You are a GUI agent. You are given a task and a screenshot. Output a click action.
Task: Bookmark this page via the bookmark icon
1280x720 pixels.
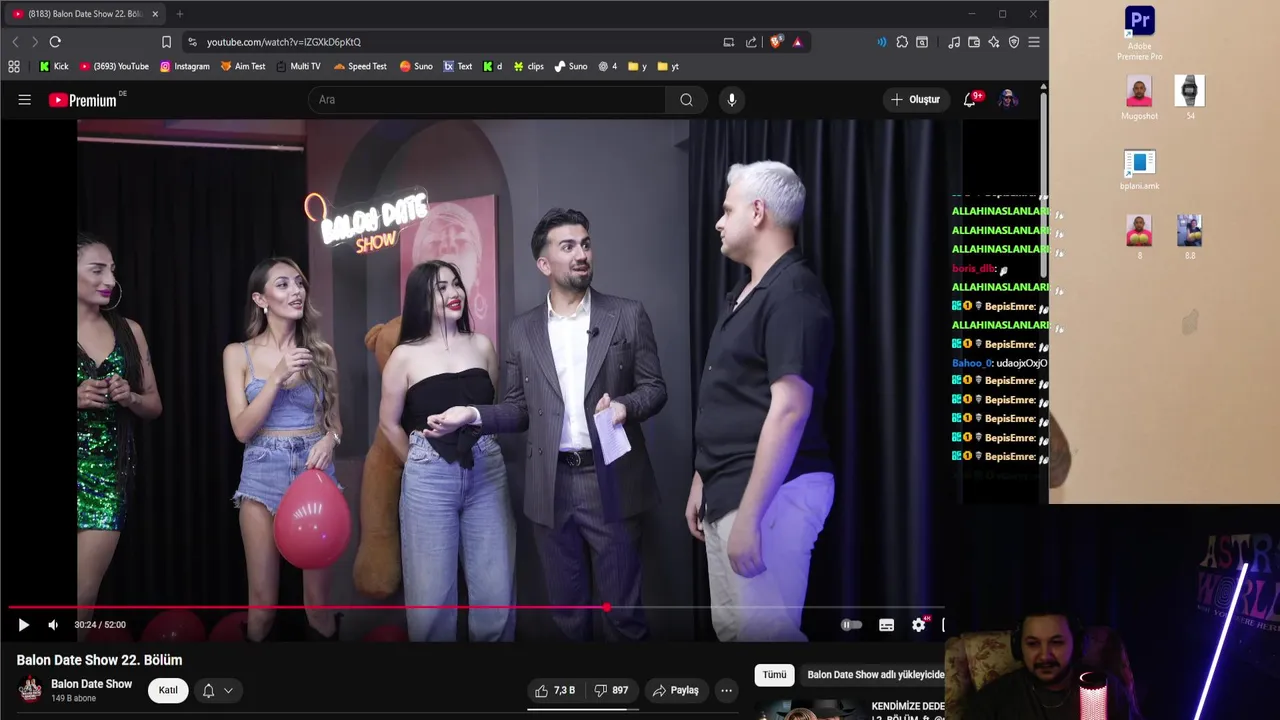pyautogui.click(x=166, y=42)
